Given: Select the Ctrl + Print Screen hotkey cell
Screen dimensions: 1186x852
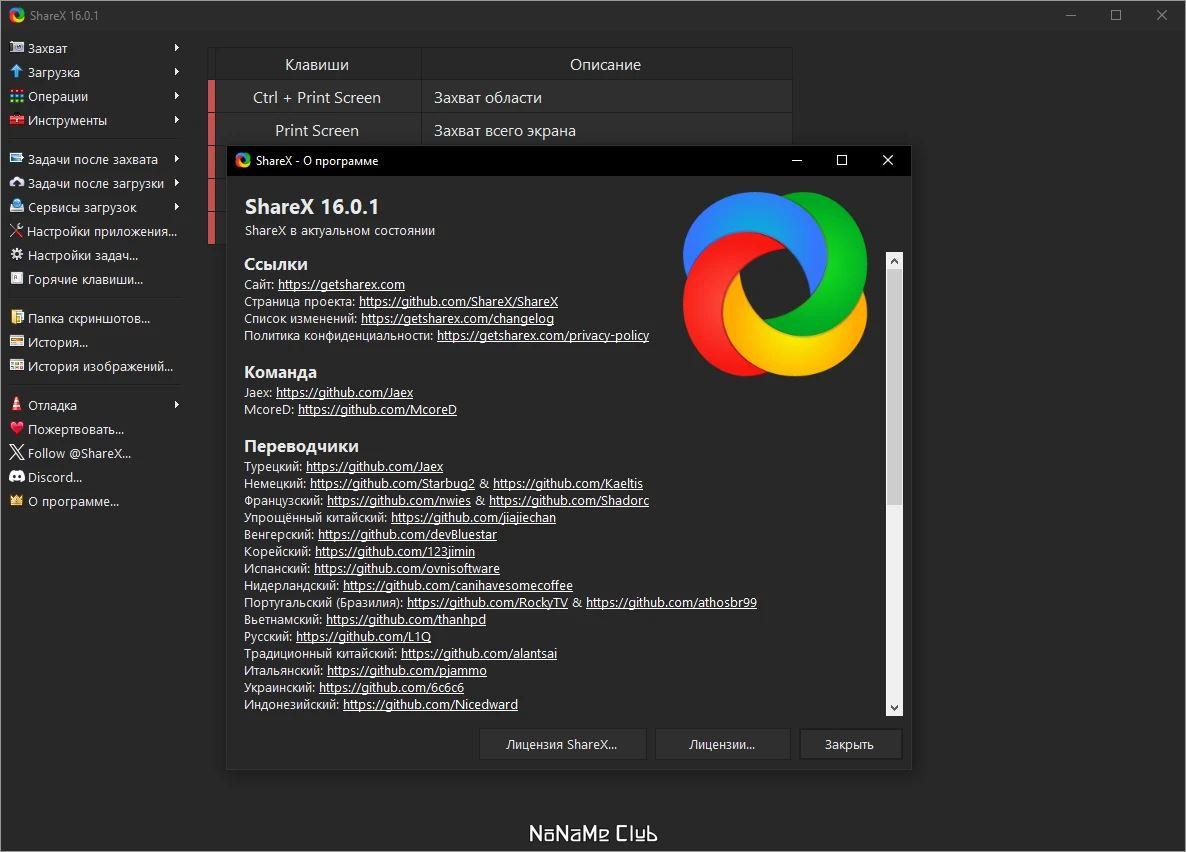Looking at the screenshot, I should click(317, 98).
